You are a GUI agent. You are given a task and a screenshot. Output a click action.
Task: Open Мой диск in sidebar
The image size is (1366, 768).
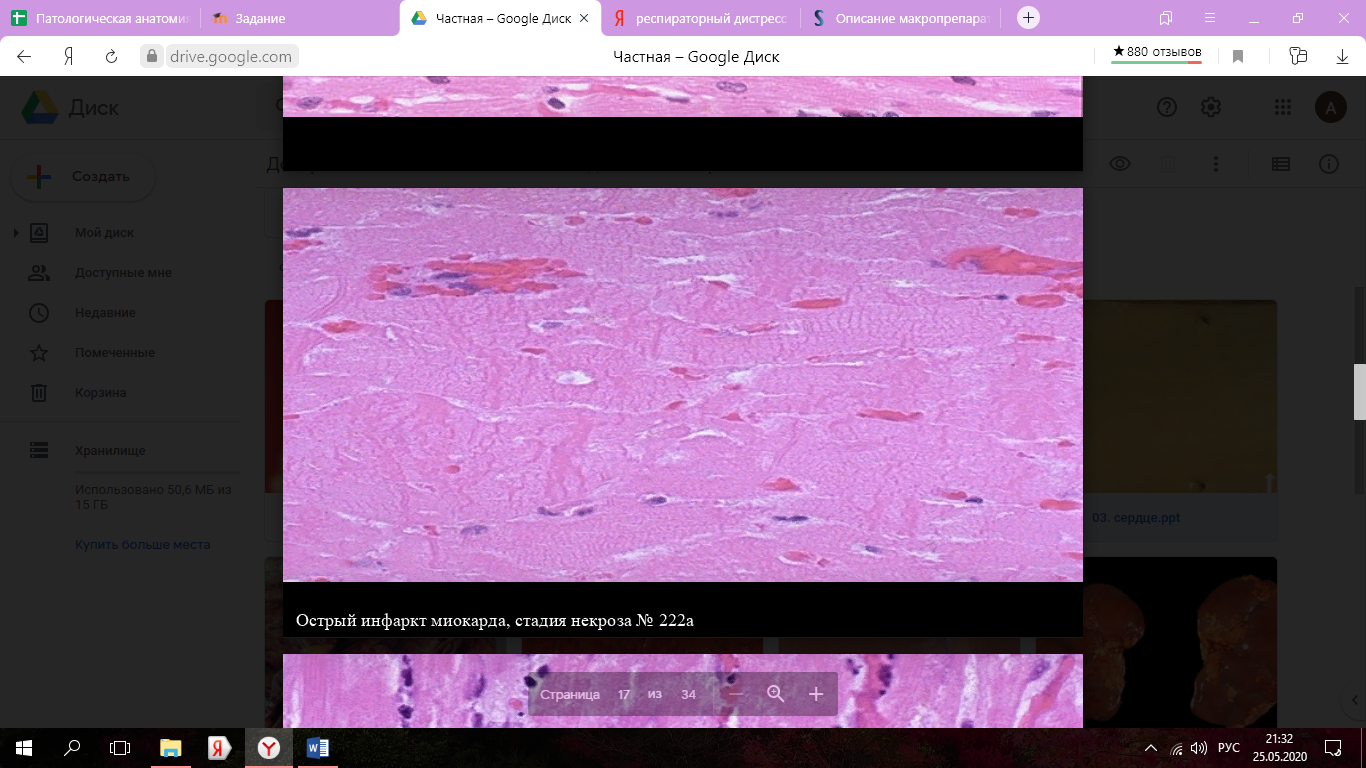click(104, 233)
